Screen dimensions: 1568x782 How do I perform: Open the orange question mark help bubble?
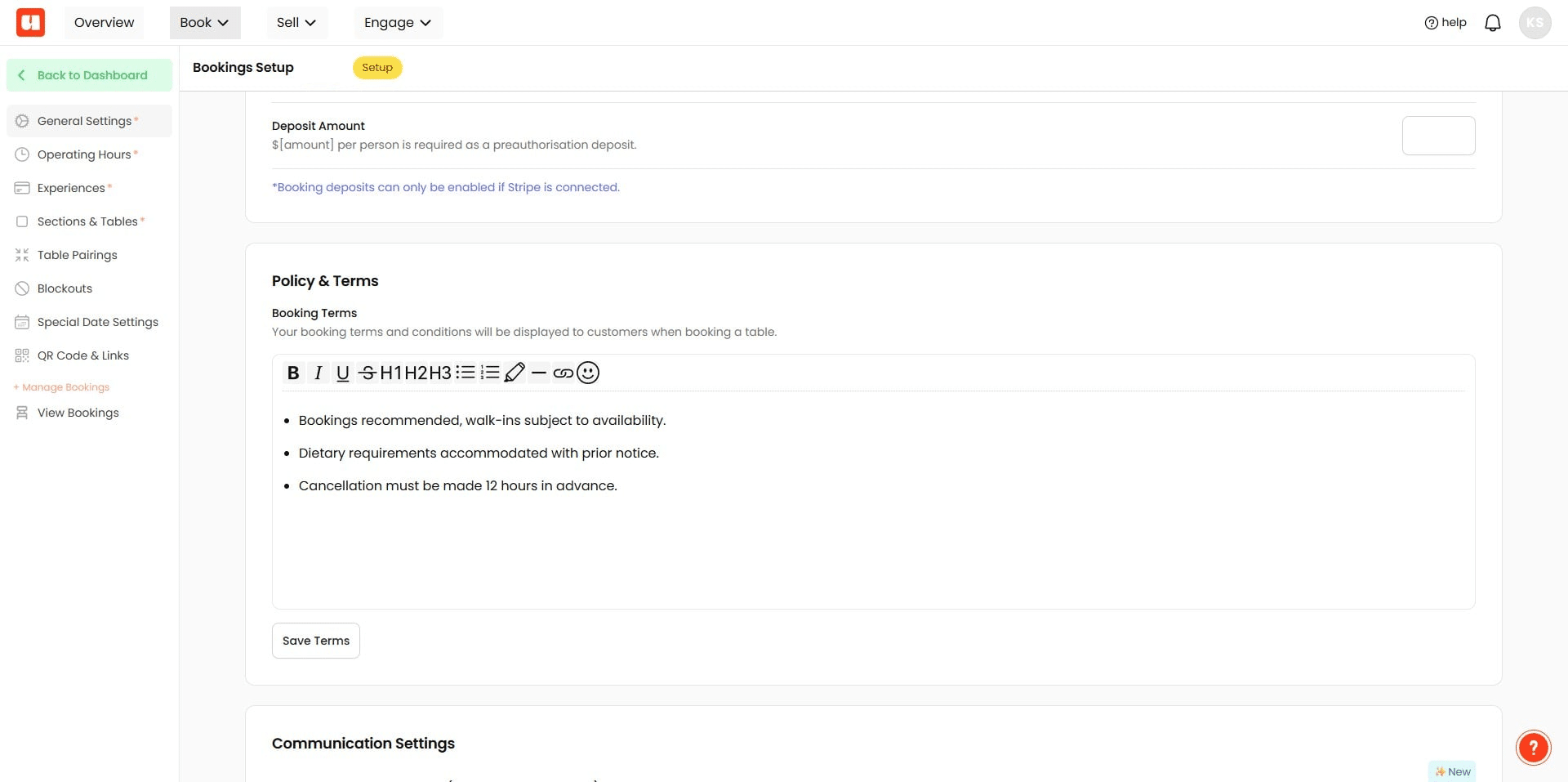[x=1534, y=747]
